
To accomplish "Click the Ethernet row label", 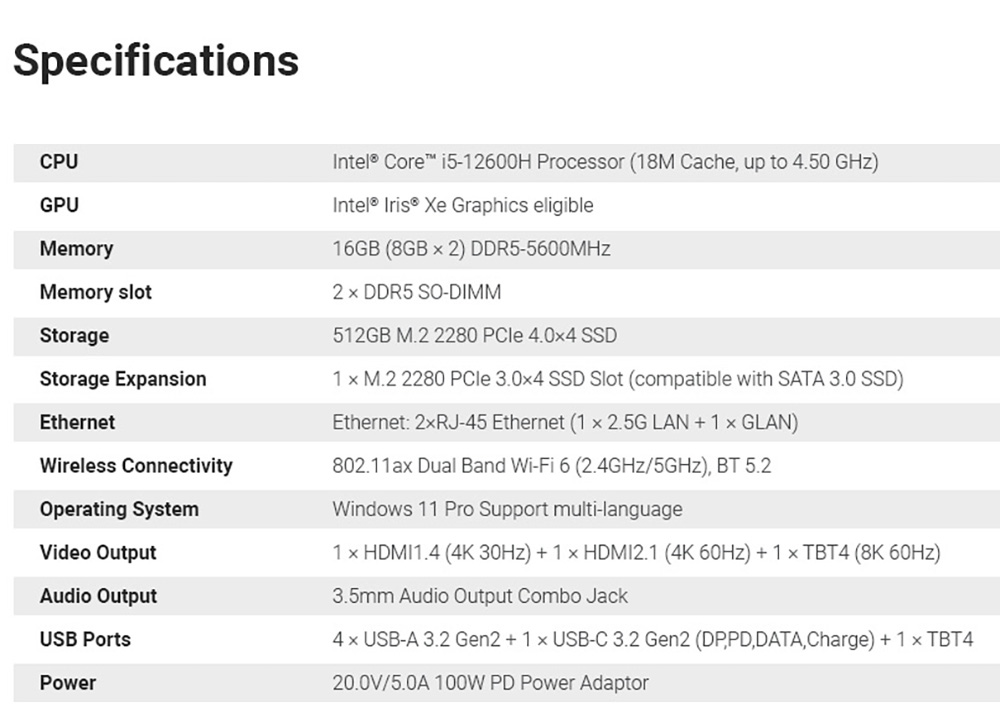I will click(x=77, y=422).
